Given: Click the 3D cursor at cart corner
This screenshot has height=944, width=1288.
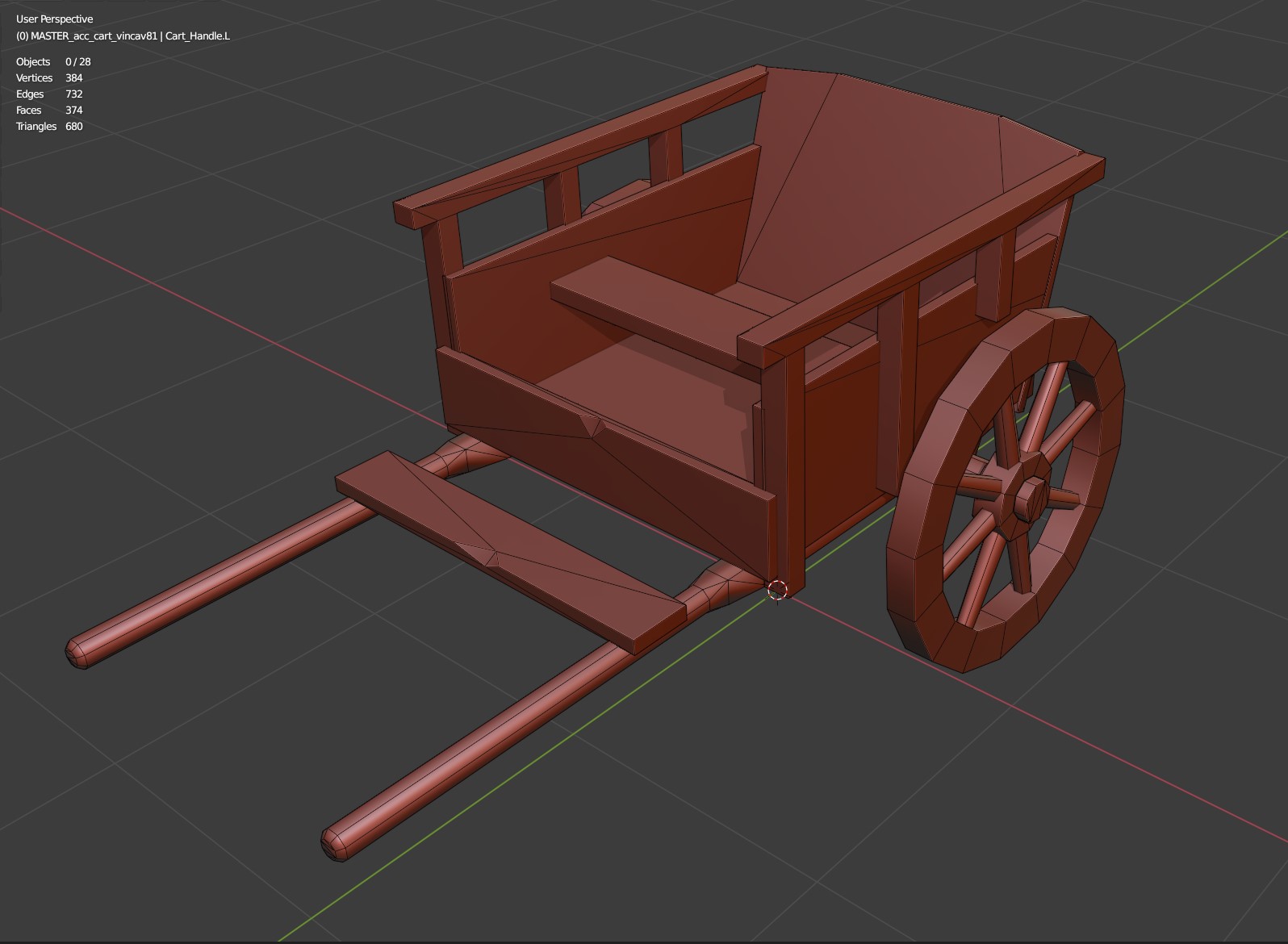Looking at the screenshot, I should click(777, 591).
